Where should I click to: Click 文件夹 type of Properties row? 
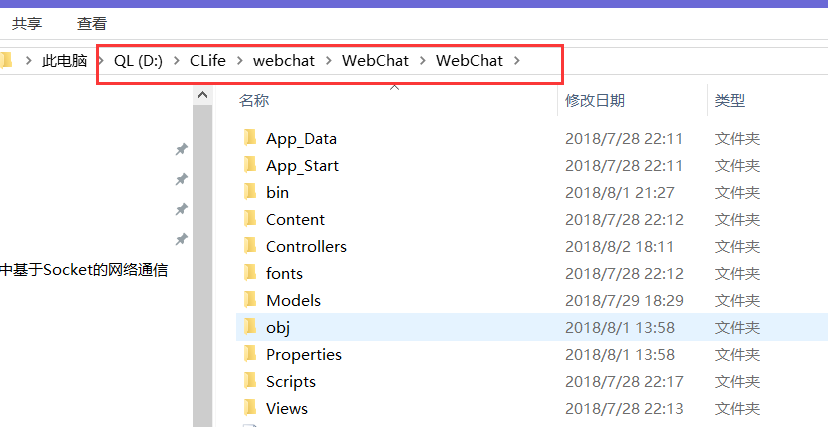click(738, 354)
